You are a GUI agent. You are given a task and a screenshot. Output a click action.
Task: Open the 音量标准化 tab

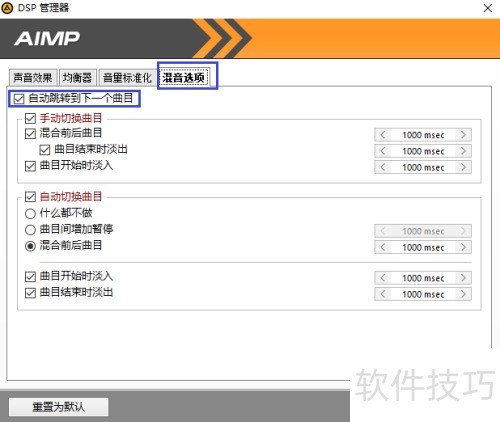click(127, 78)
